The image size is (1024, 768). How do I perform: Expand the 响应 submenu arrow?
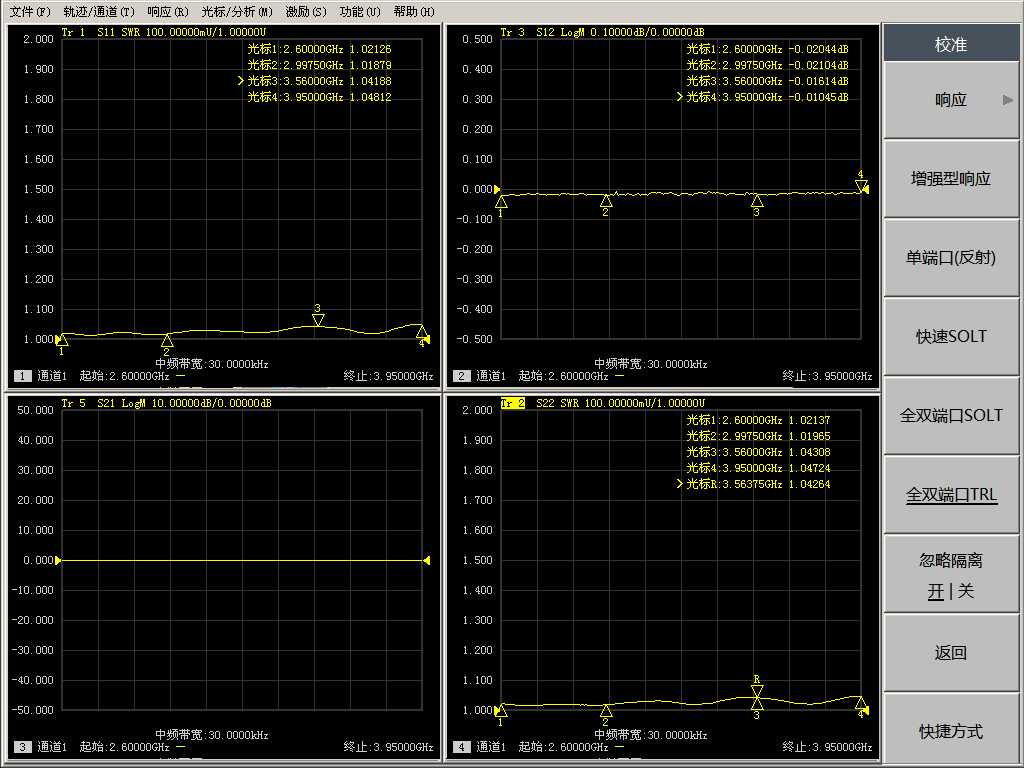click(1008, 100)
